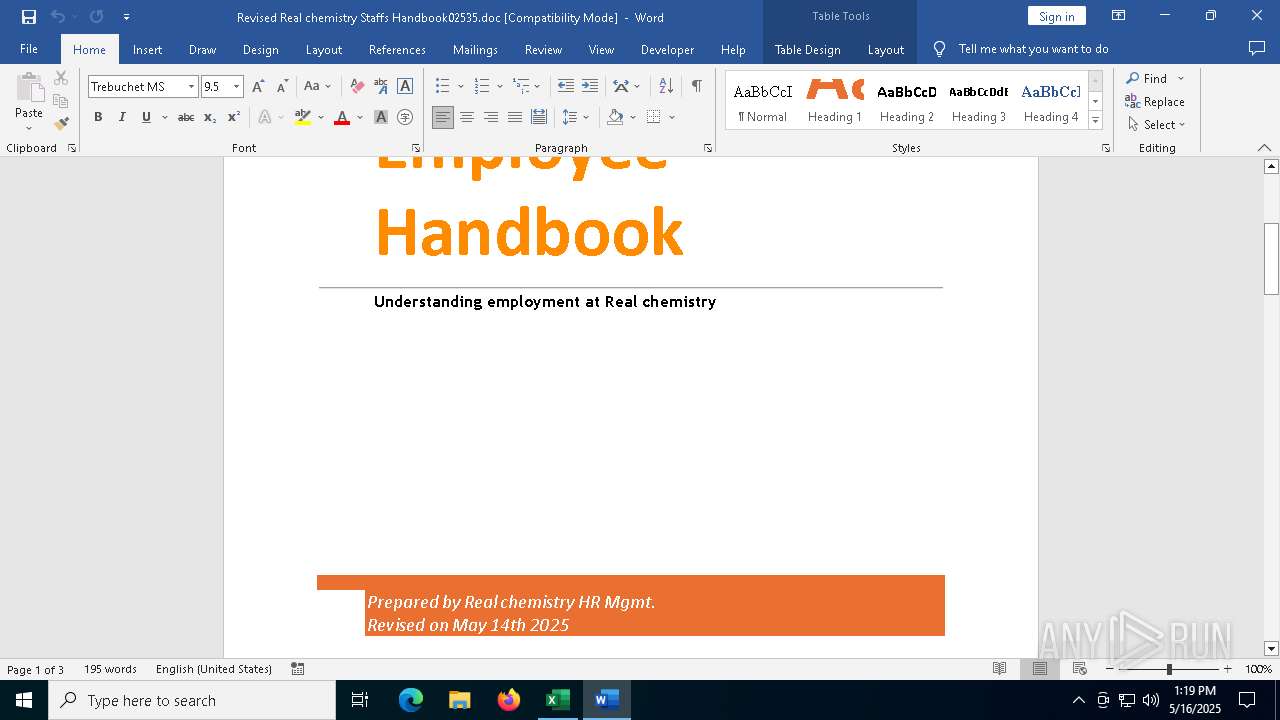Apply the Normal style
Screen dimensions: 1280x720
[x=763, y=100]
